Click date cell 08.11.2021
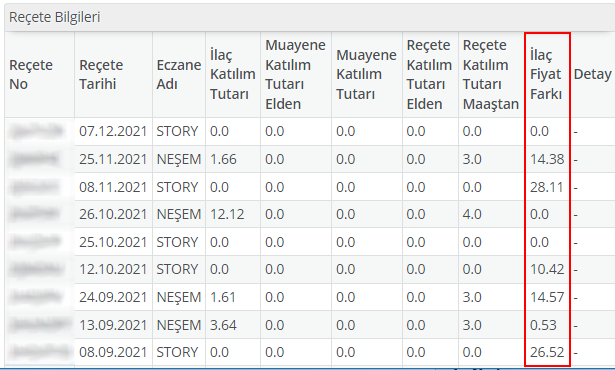 (113, 187)
